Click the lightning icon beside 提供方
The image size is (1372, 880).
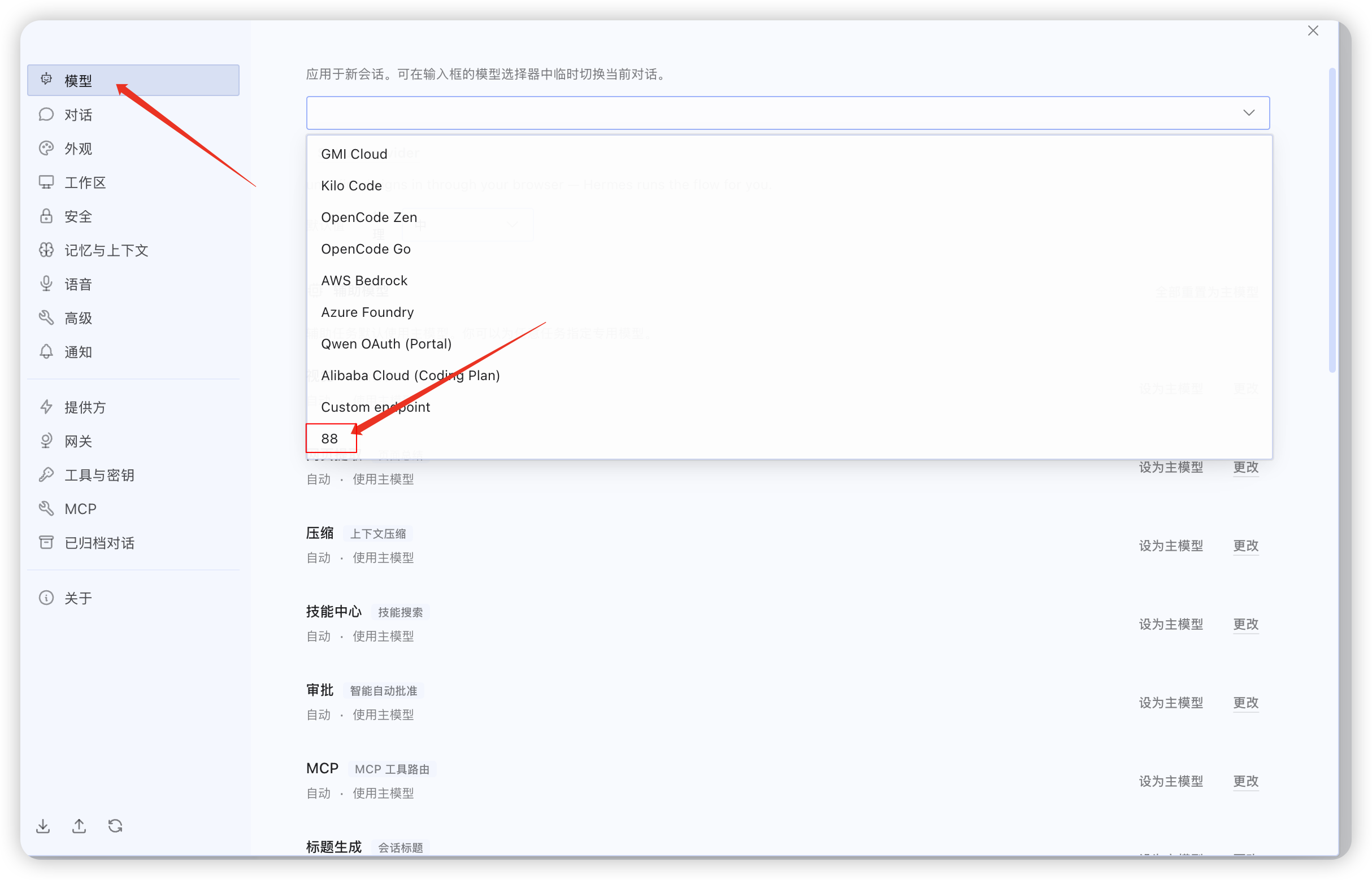[x=46, y=407]
